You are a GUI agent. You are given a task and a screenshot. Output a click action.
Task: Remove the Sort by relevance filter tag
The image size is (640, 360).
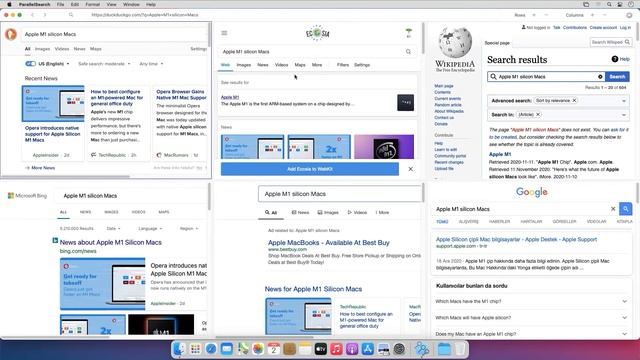574,100
